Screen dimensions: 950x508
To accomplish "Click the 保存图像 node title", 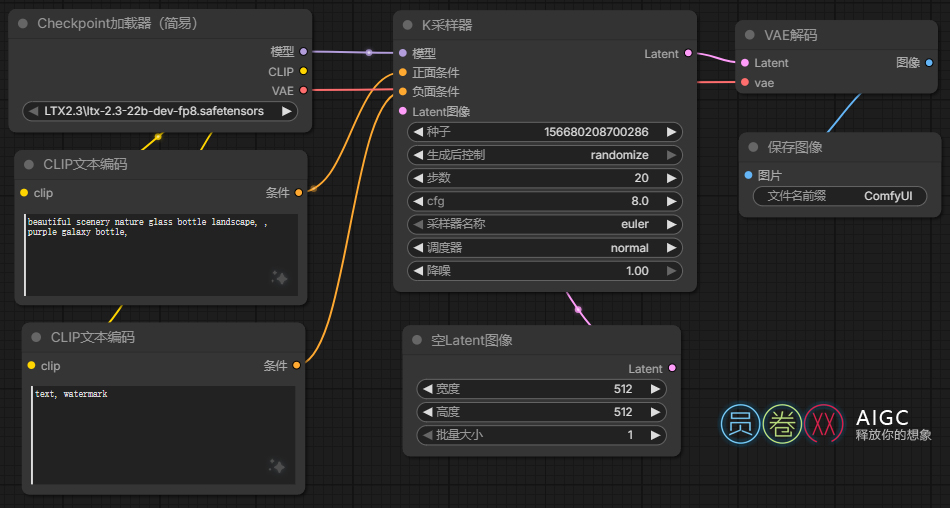I will pos(794,147).
